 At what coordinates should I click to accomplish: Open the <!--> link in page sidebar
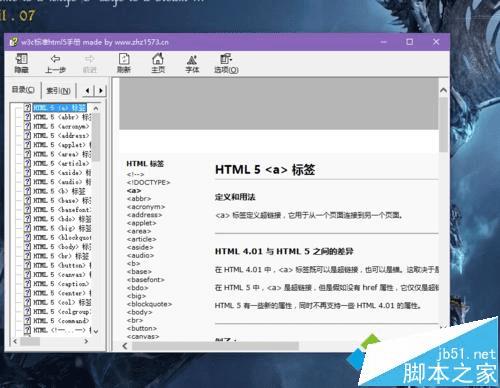[135, 174]
